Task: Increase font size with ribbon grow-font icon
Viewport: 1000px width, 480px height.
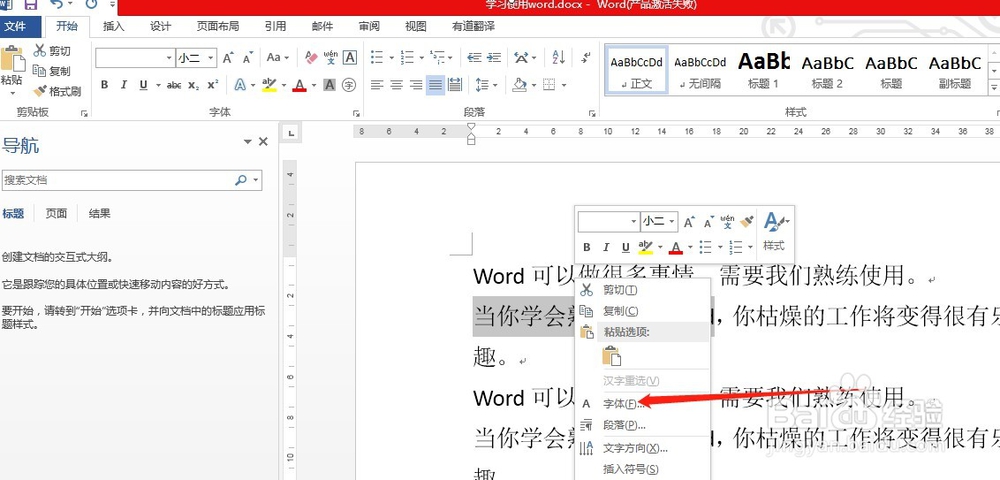Action: 228,58
